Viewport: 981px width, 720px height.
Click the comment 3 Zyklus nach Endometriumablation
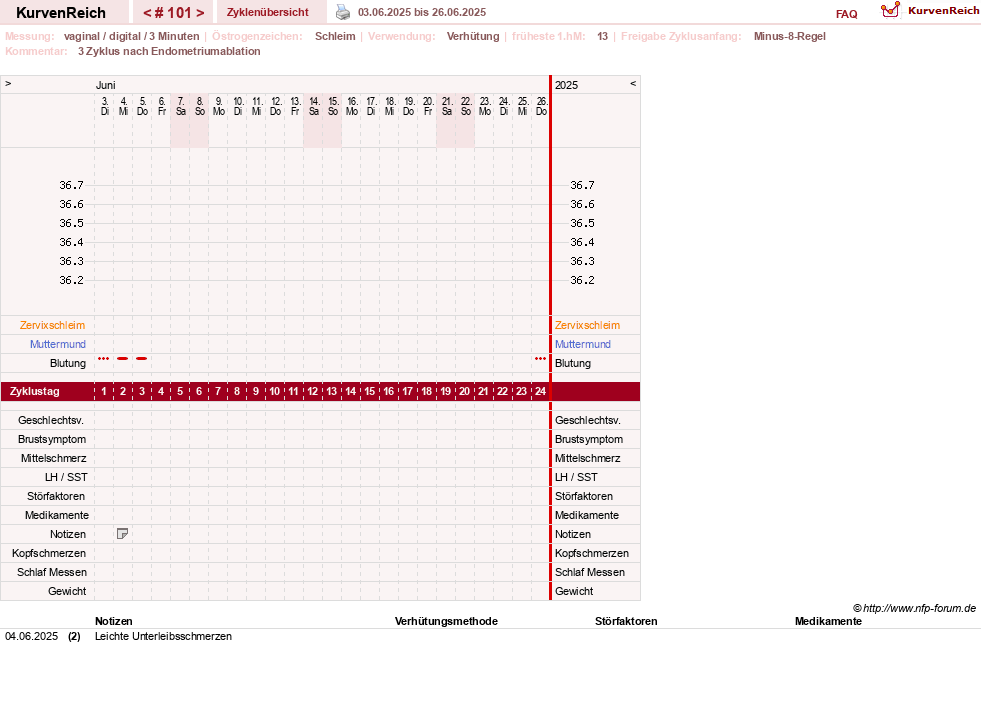click(169, 51)
